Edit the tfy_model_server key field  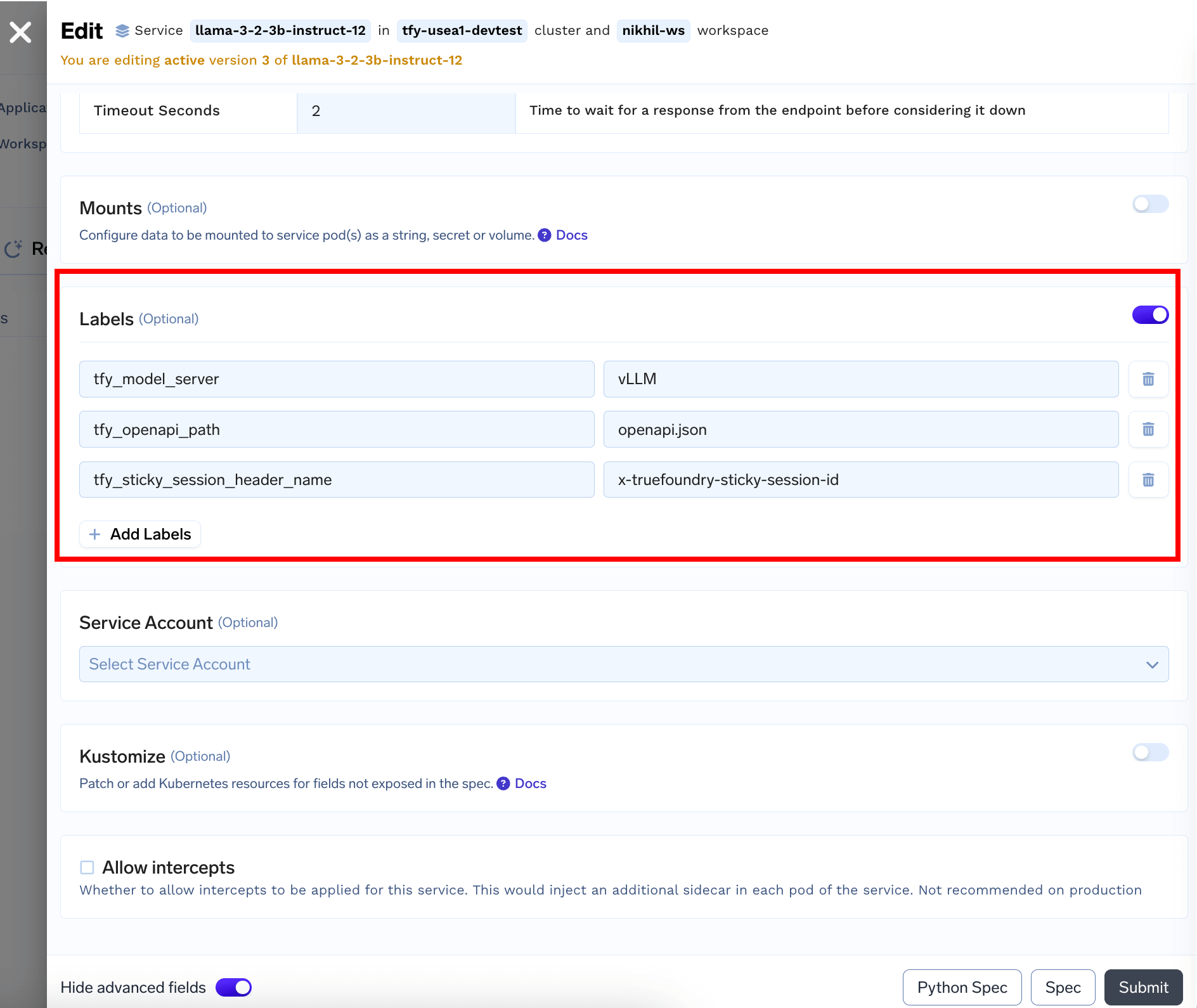tap(337, 379)
